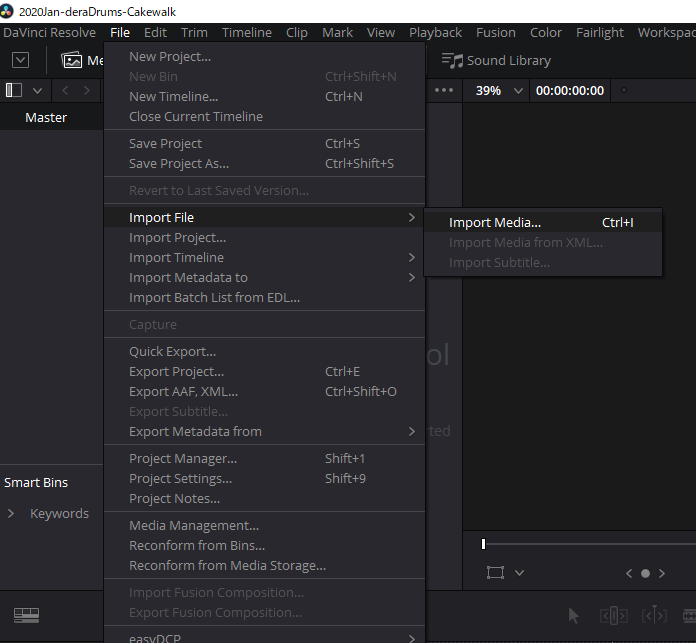This screenshot has width=696, height=643.
Task: Select the arrow Selection mode tool
Action: 573,615
